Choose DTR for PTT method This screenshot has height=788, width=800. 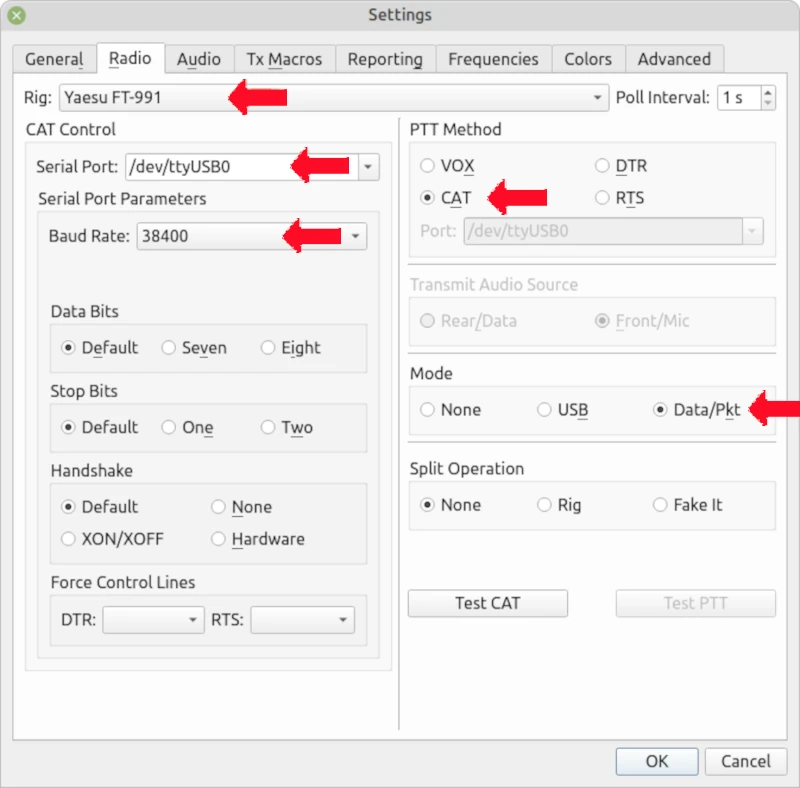pos(602,166)
